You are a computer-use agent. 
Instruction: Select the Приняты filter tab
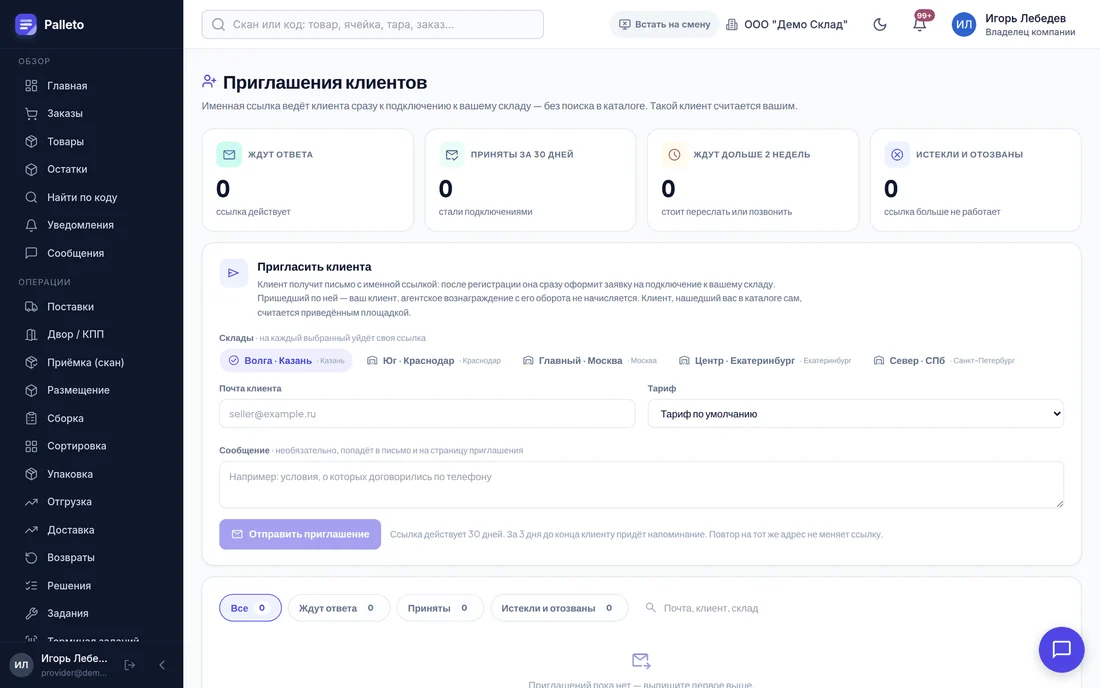[440, 608]
